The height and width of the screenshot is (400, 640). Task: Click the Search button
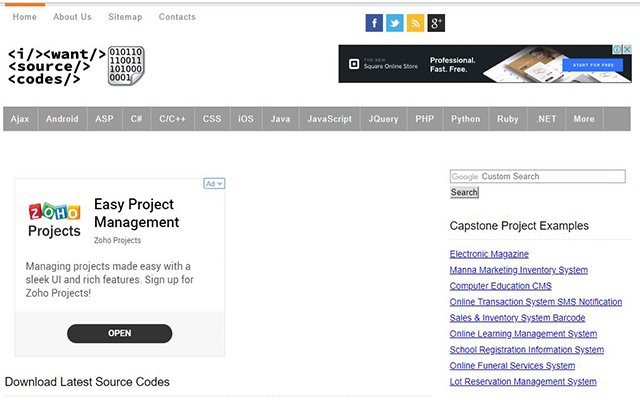point(464,192)
